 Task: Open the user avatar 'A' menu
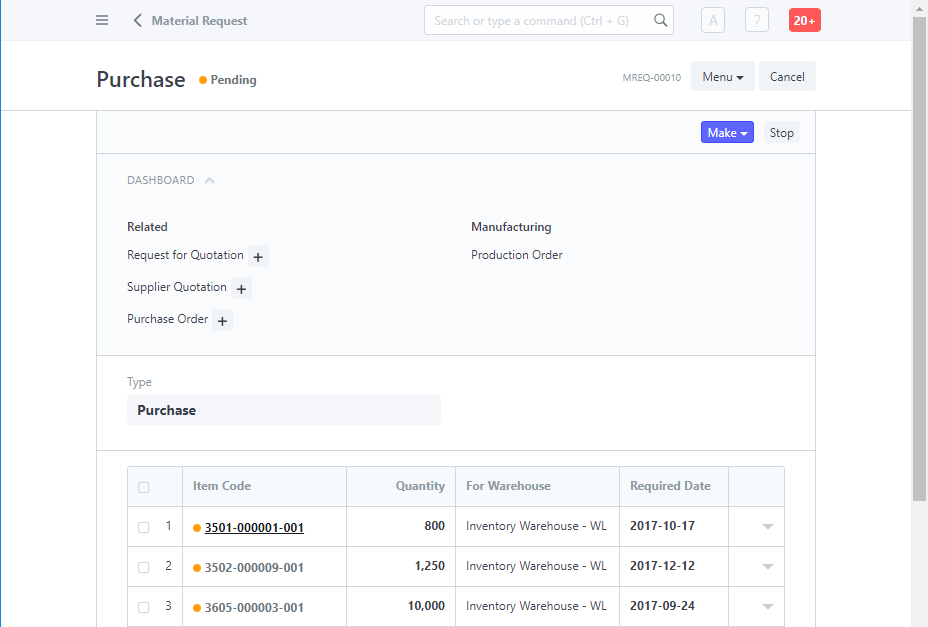(713, 21)
